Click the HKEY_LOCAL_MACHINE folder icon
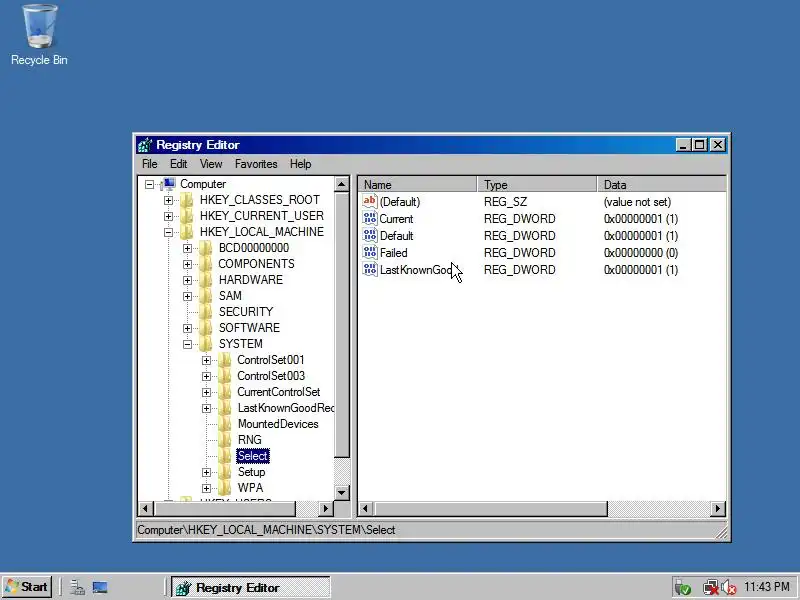The height and width of the screenshot is (600, 800). pyautogui.click(x=187, y=232)
